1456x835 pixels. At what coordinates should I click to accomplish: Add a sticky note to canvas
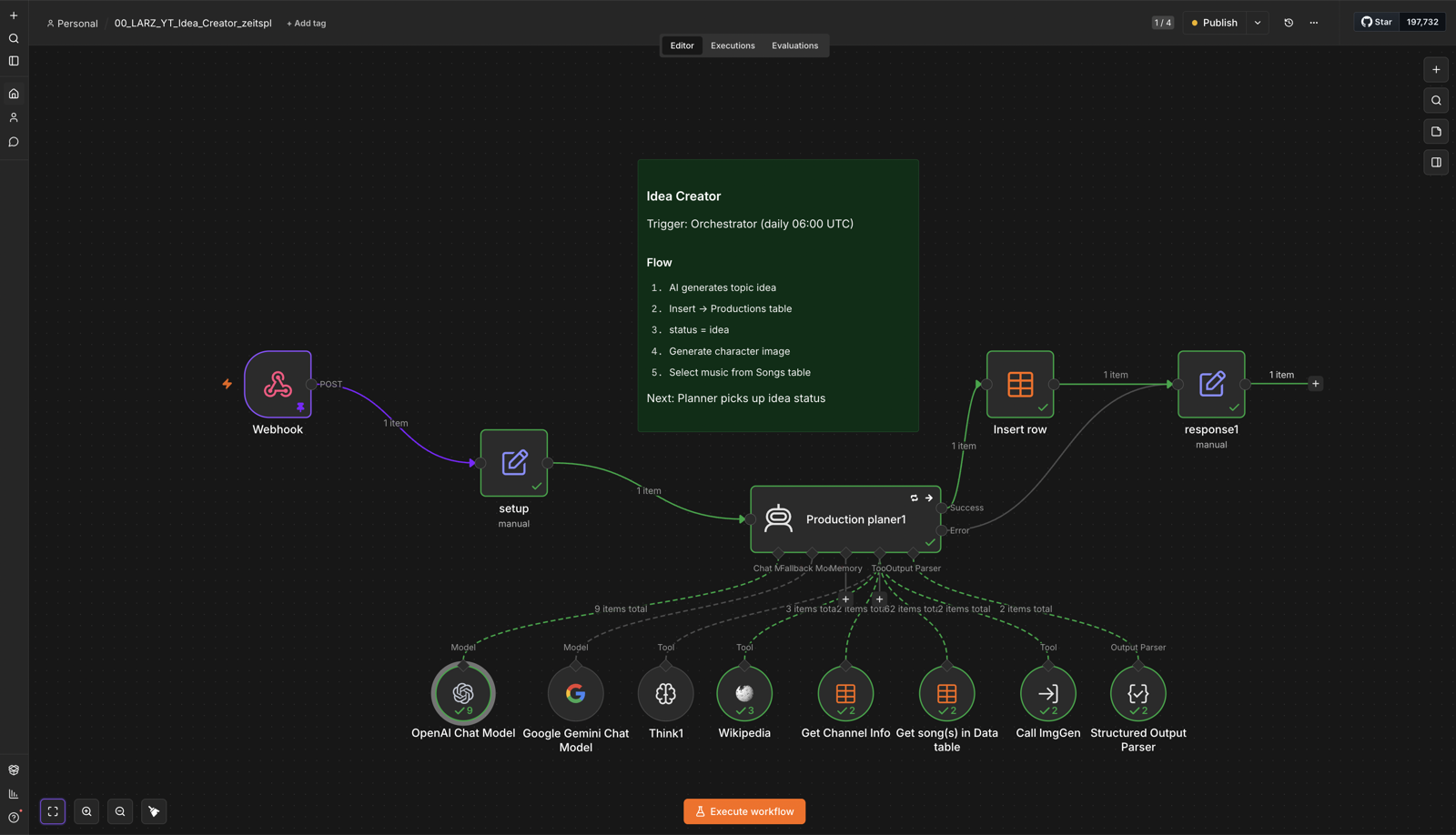point(1436,132)
